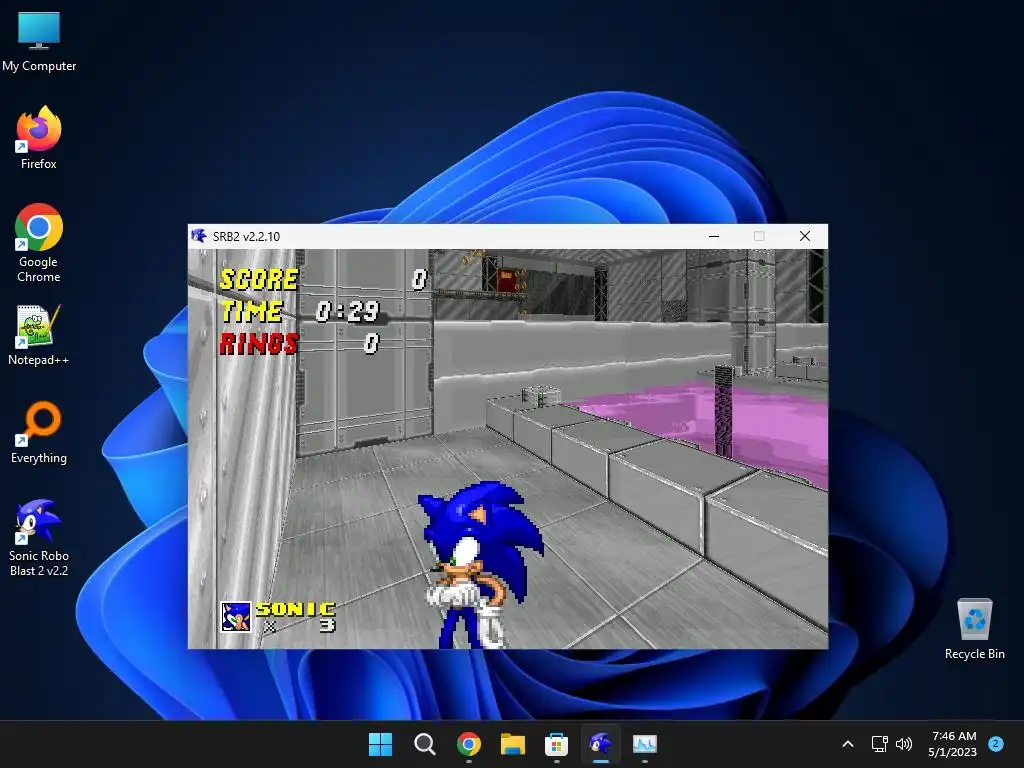Open File Explorer from the taskbar

pyautogui.click(x=513, y=744)
